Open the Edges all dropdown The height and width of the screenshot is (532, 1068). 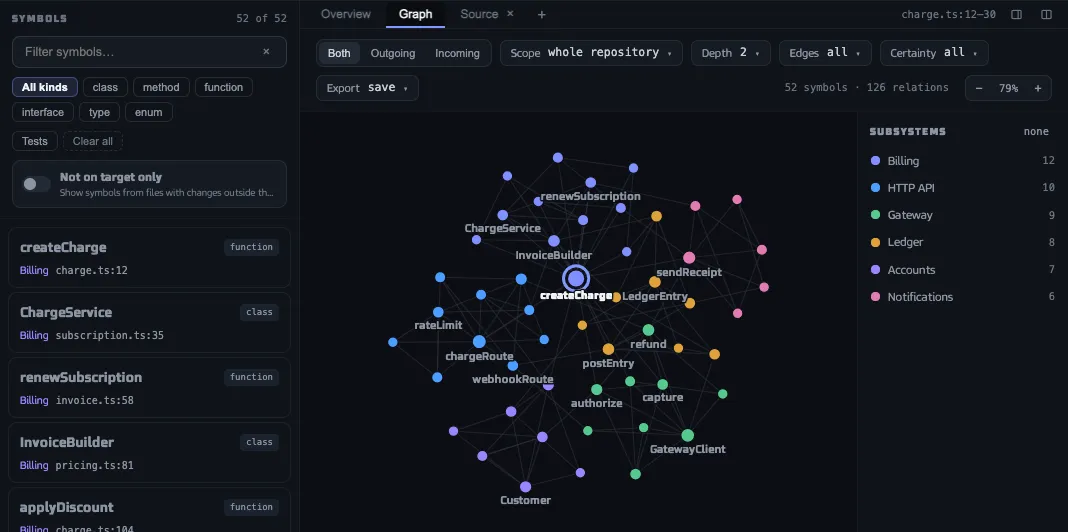coord(825,52)
